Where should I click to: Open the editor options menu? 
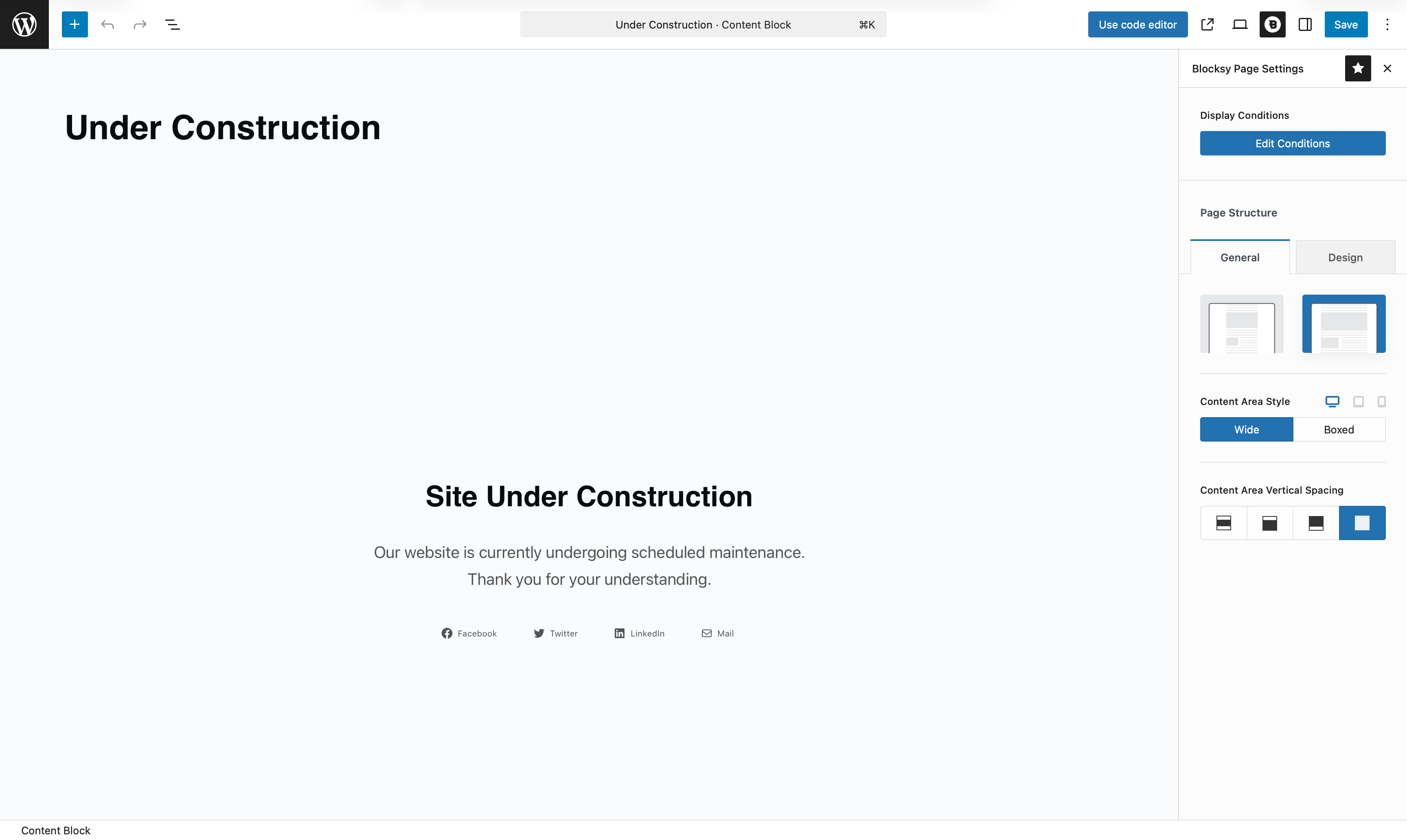[x=1387, y=24]
